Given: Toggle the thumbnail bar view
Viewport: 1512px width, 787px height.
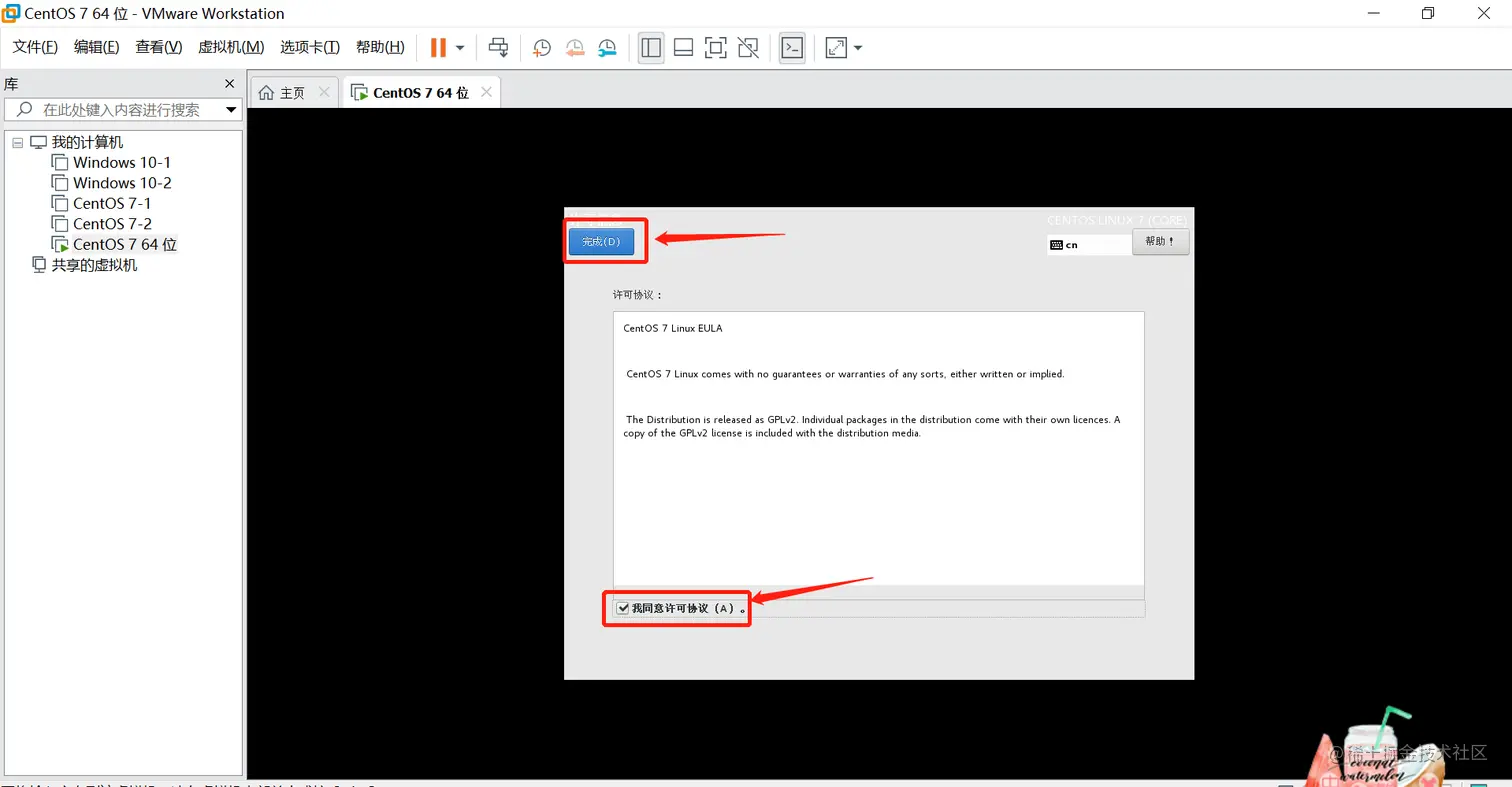Looking at the screenshot, I should [684, 47].
